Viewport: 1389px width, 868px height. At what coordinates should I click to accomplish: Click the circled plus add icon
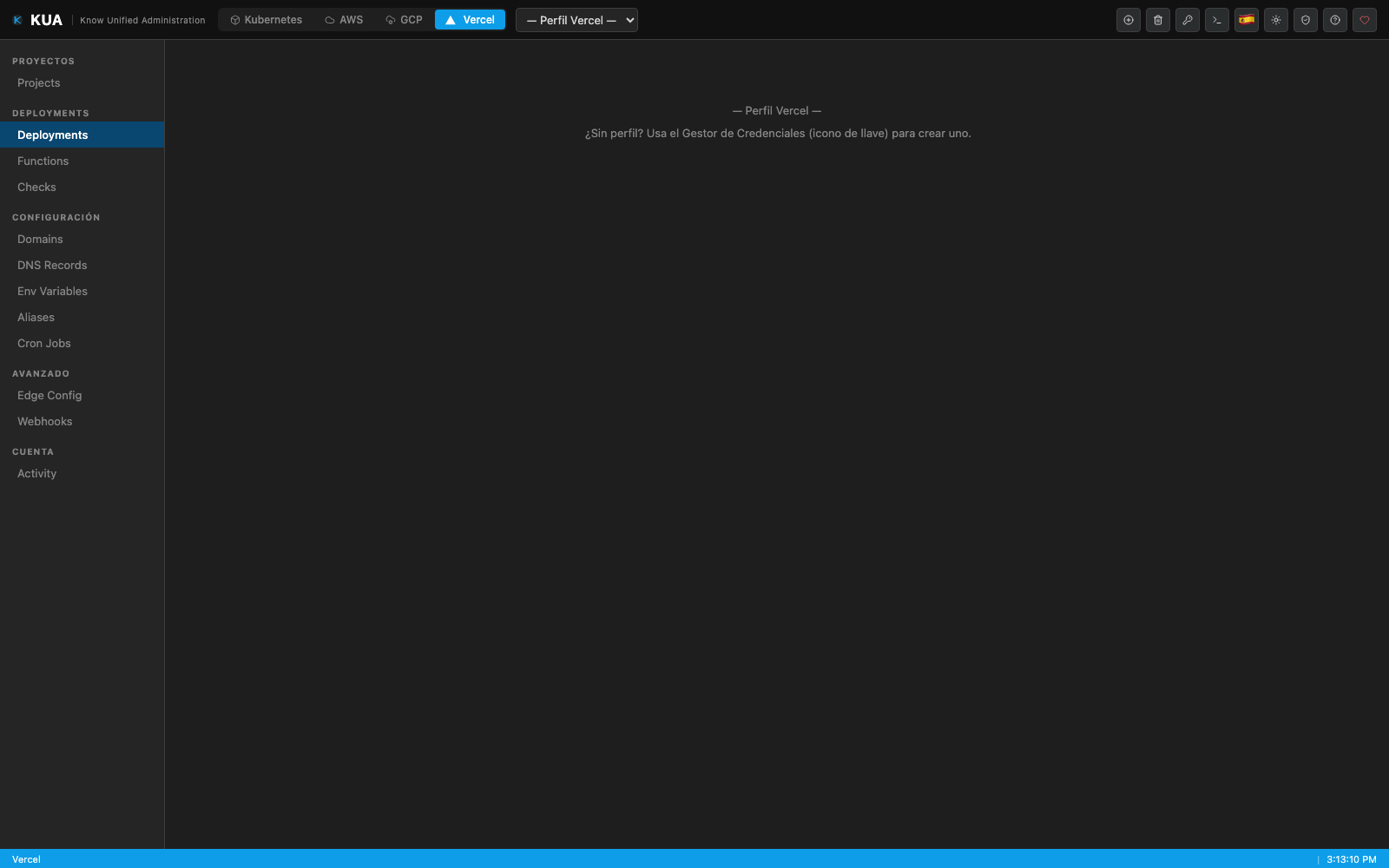1129,20
